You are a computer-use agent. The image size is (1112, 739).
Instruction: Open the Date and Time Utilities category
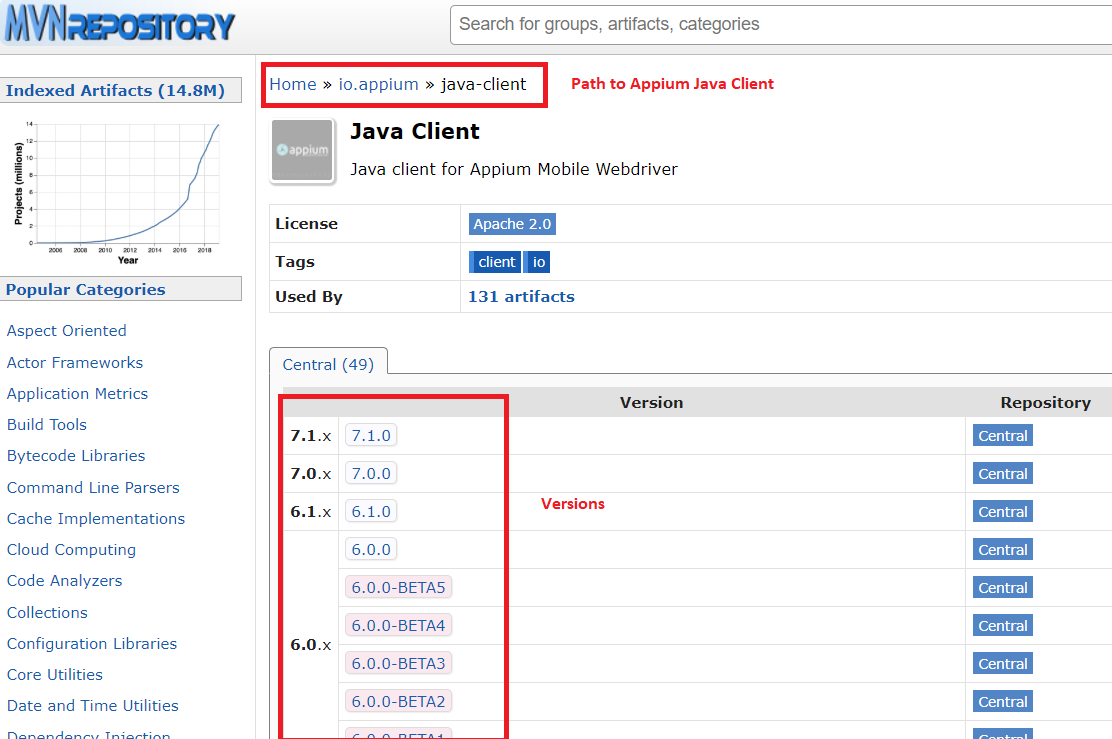pyautogui.click(x=93, y=706)
